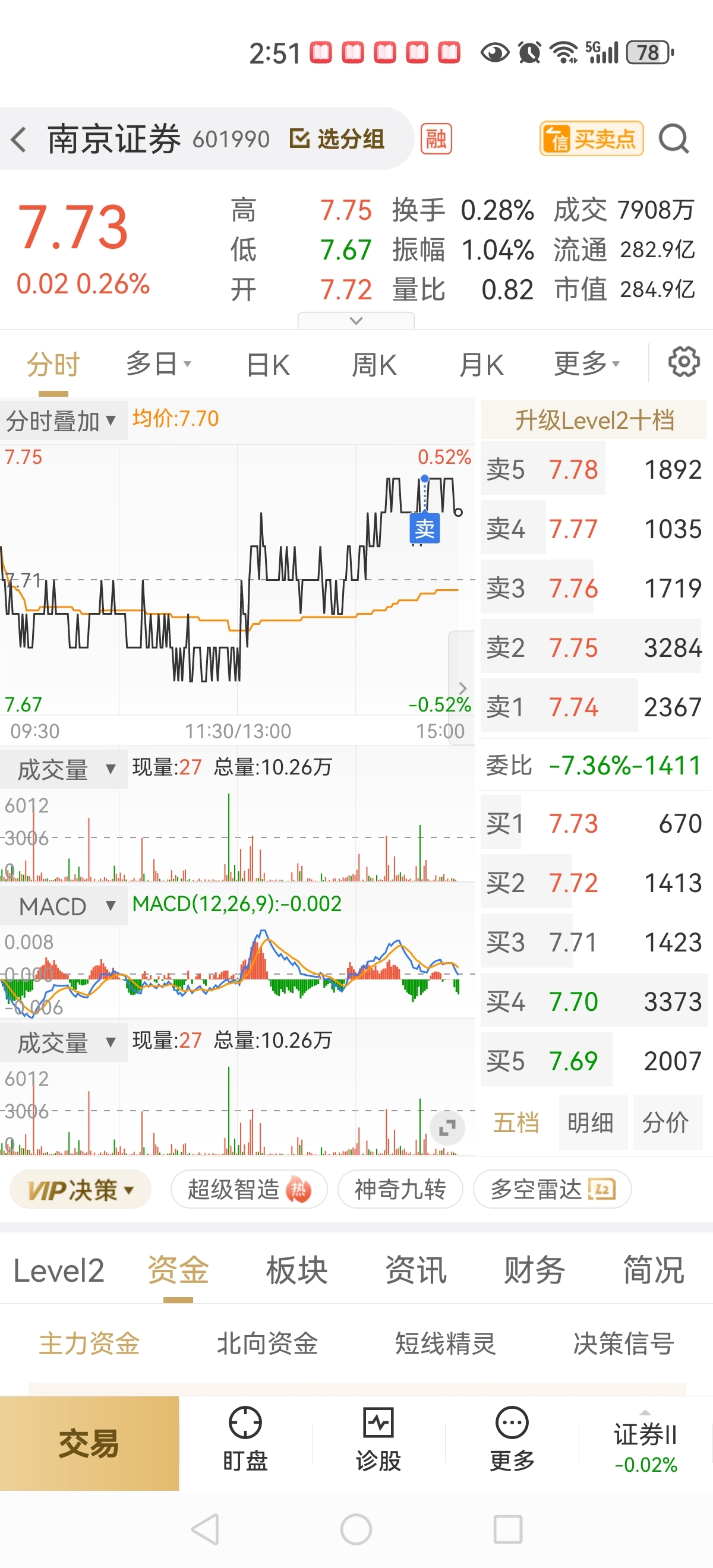The image size is (713, 1568).
Task: Open second 成交量 dropdown below MACD
Action: (64, 1043)
